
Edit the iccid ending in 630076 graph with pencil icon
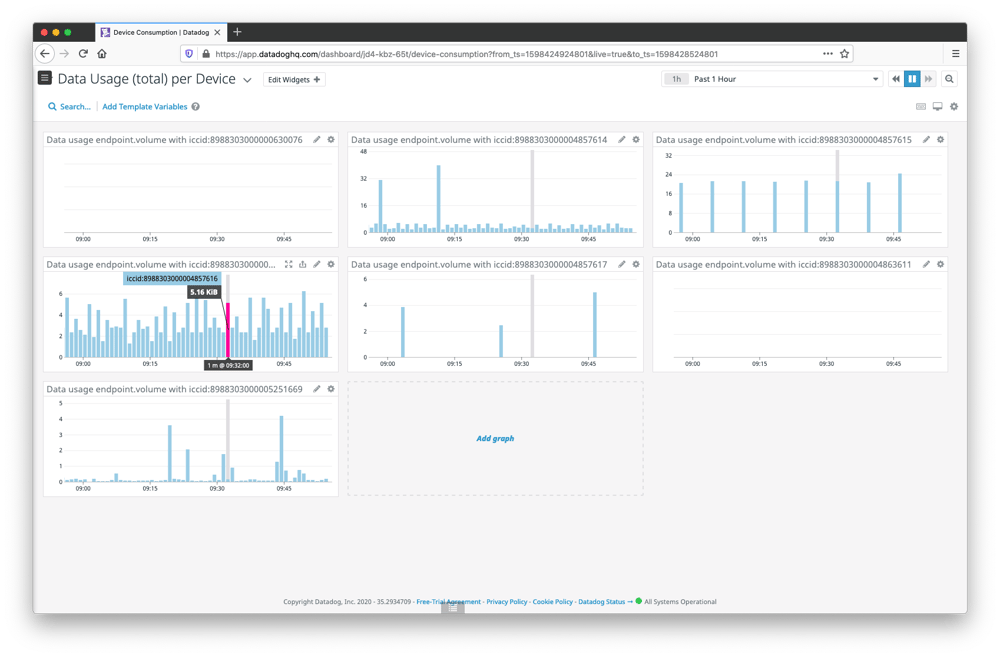pos(317,140)
